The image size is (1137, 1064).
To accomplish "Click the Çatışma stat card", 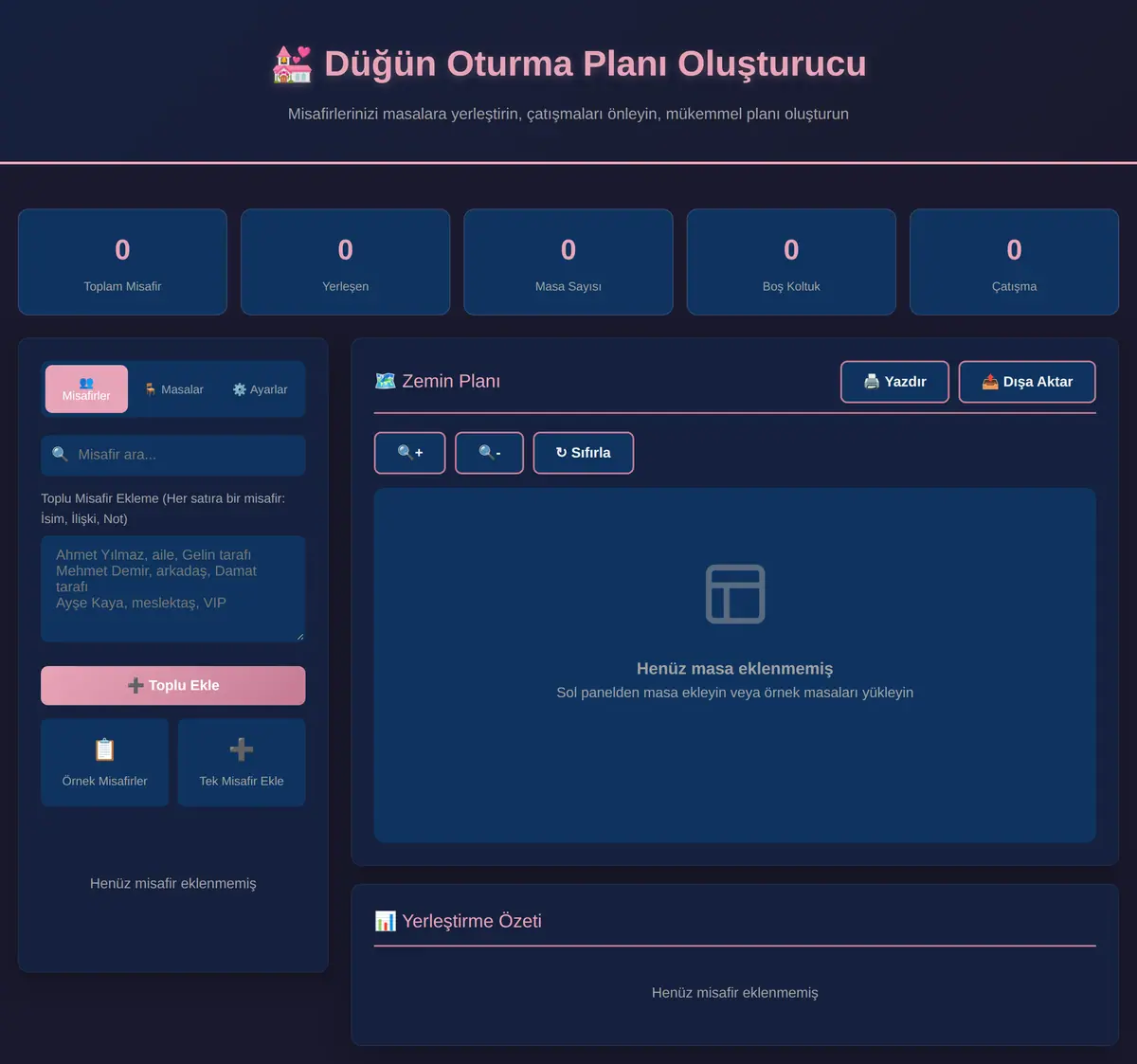I will tap(1014, 262).
